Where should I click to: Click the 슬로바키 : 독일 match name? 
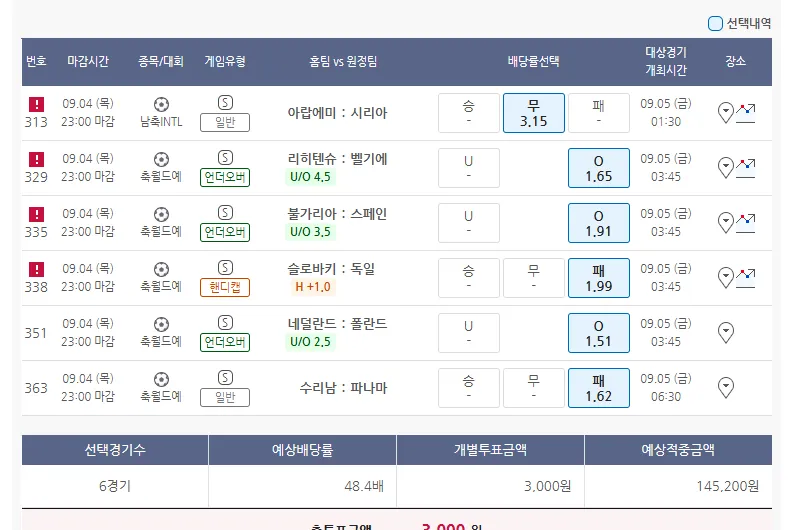point(337,269)
